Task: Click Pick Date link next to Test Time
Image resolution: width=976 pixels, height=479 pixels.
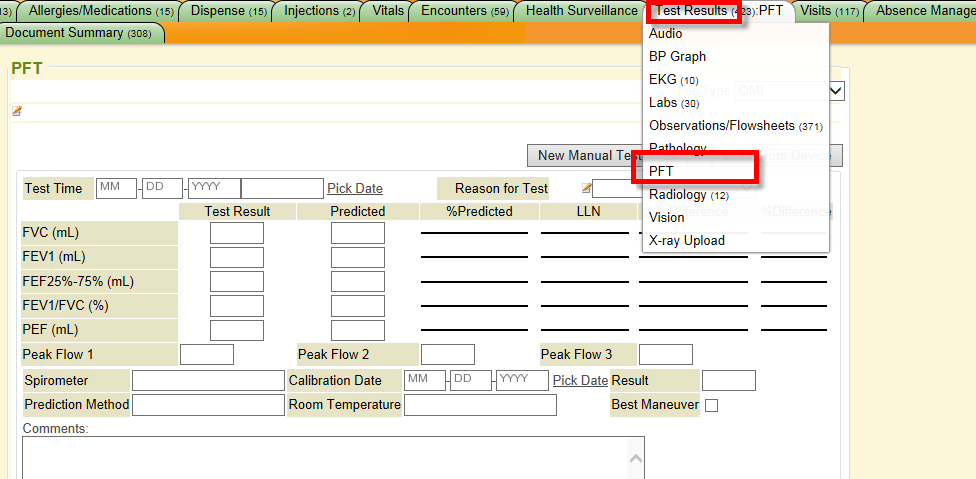Action: click(354, 188)
